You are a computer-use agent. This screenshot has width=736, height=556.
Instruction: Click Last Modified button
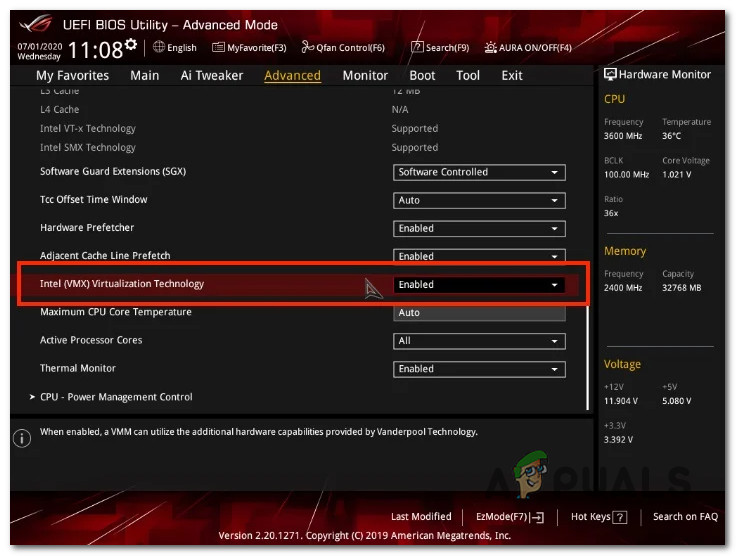click(x=421, y=517)
